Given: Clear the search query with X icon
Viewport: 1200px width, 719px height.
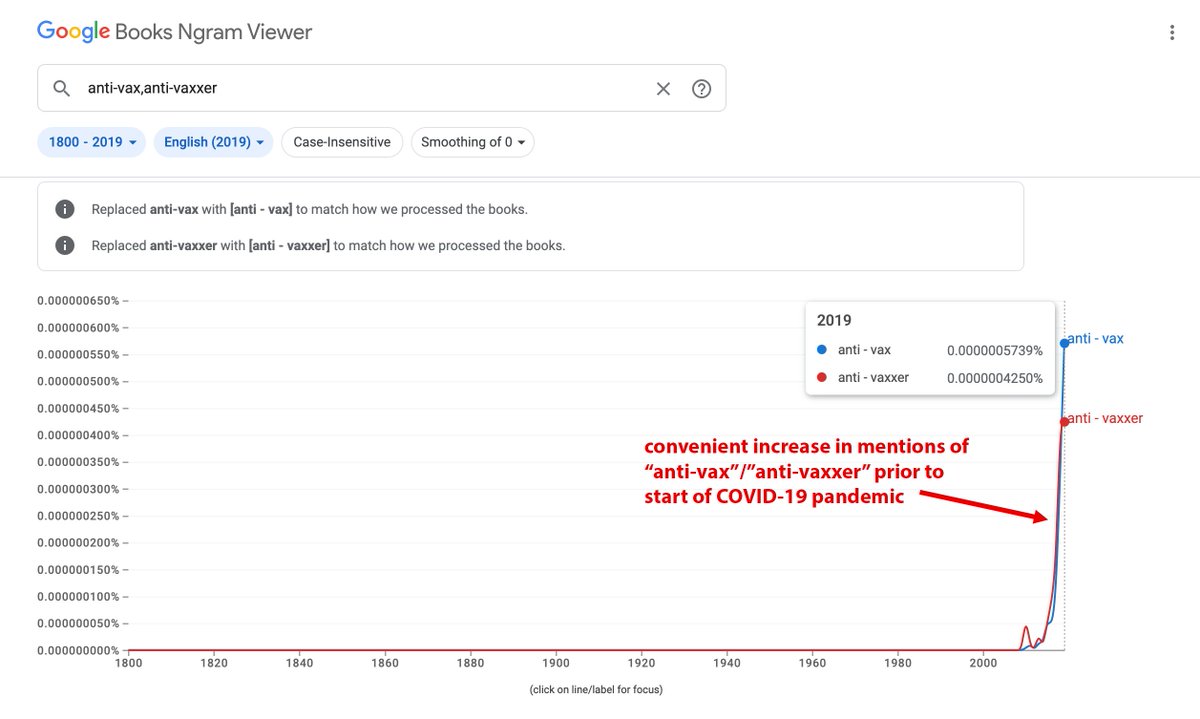Looking at the screenshot, I should click(x=663, y=89).
